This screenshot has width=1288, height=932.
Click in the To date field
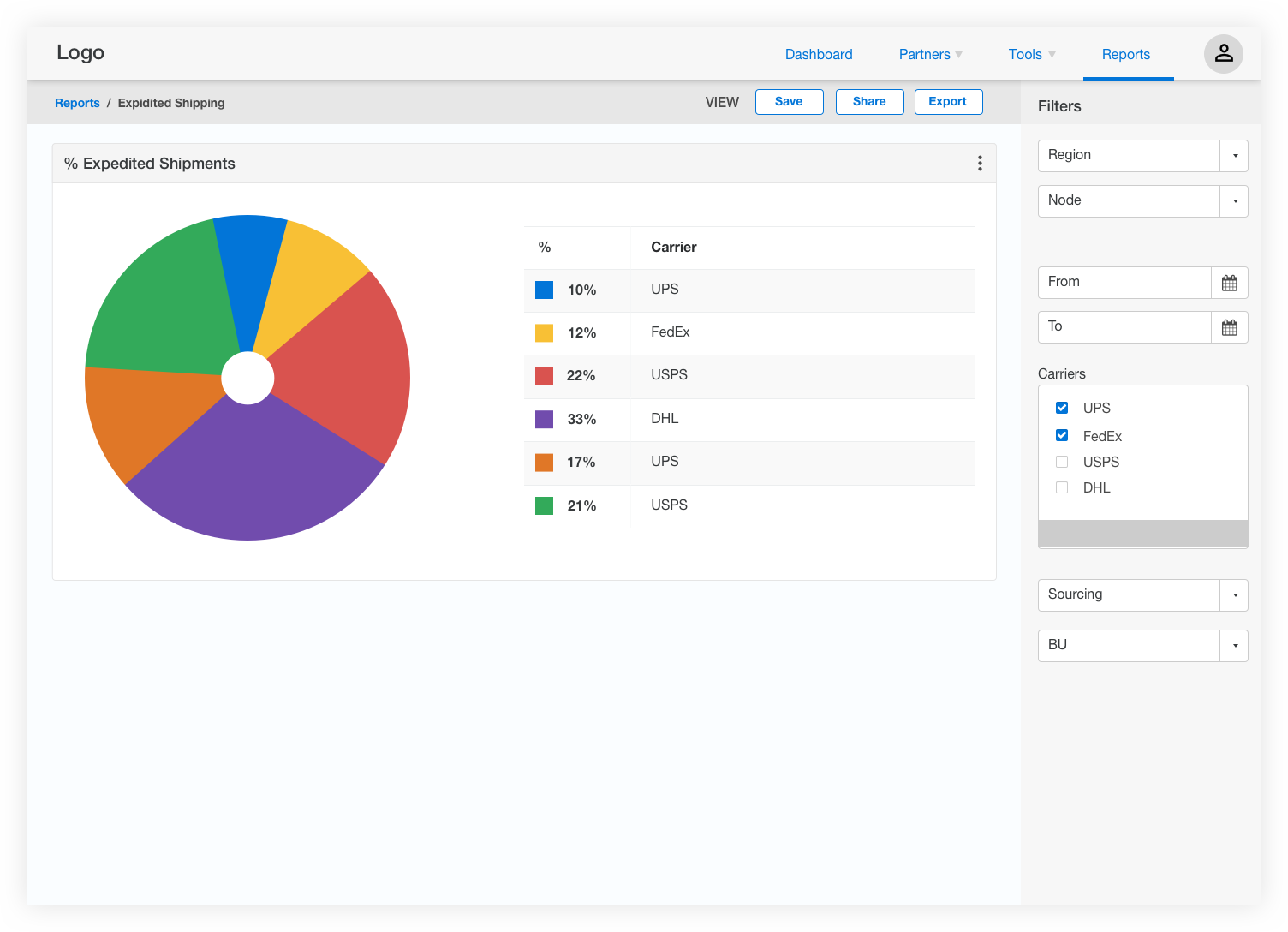click(1124, 327)
